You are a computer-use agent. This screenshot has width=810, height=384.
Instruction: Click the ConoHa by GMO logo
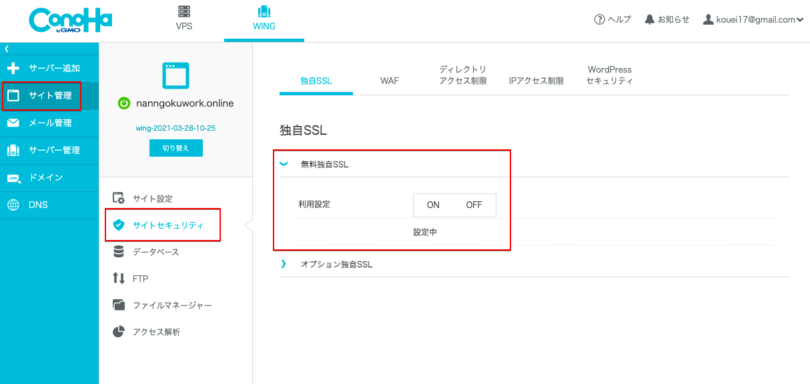[70, 21]
